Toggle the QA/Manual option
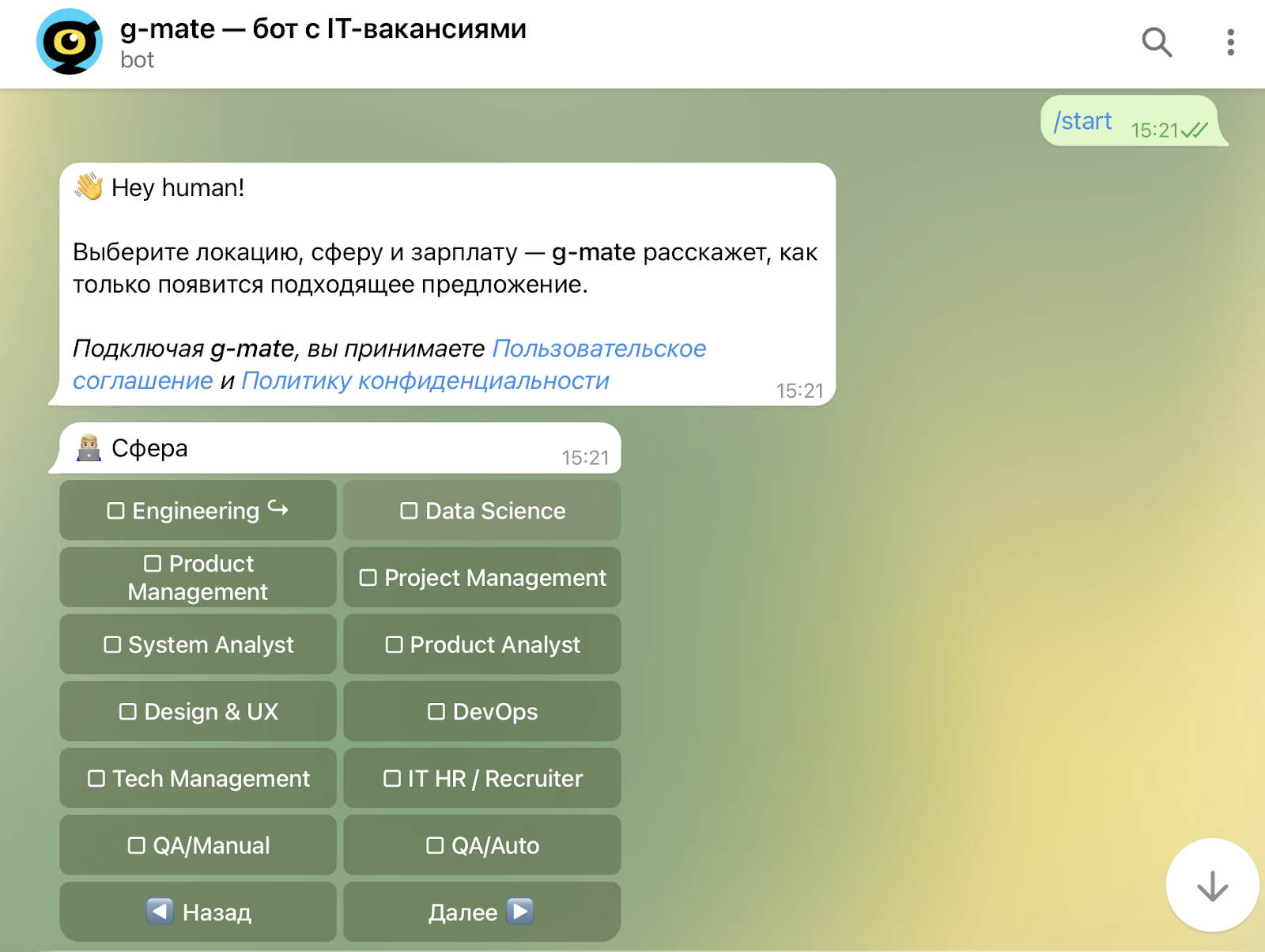This screenshot has width=1265, height=952. click(198, 845)
